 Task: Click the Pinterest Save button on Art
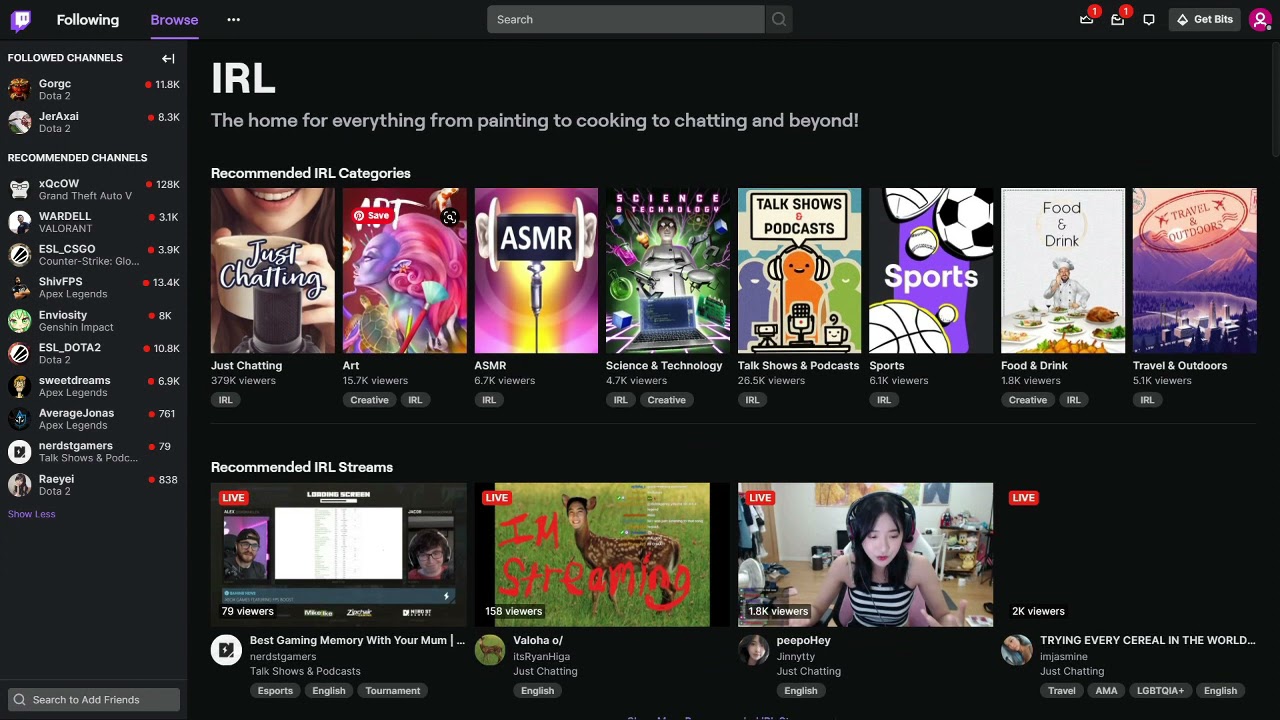[371, 215]
